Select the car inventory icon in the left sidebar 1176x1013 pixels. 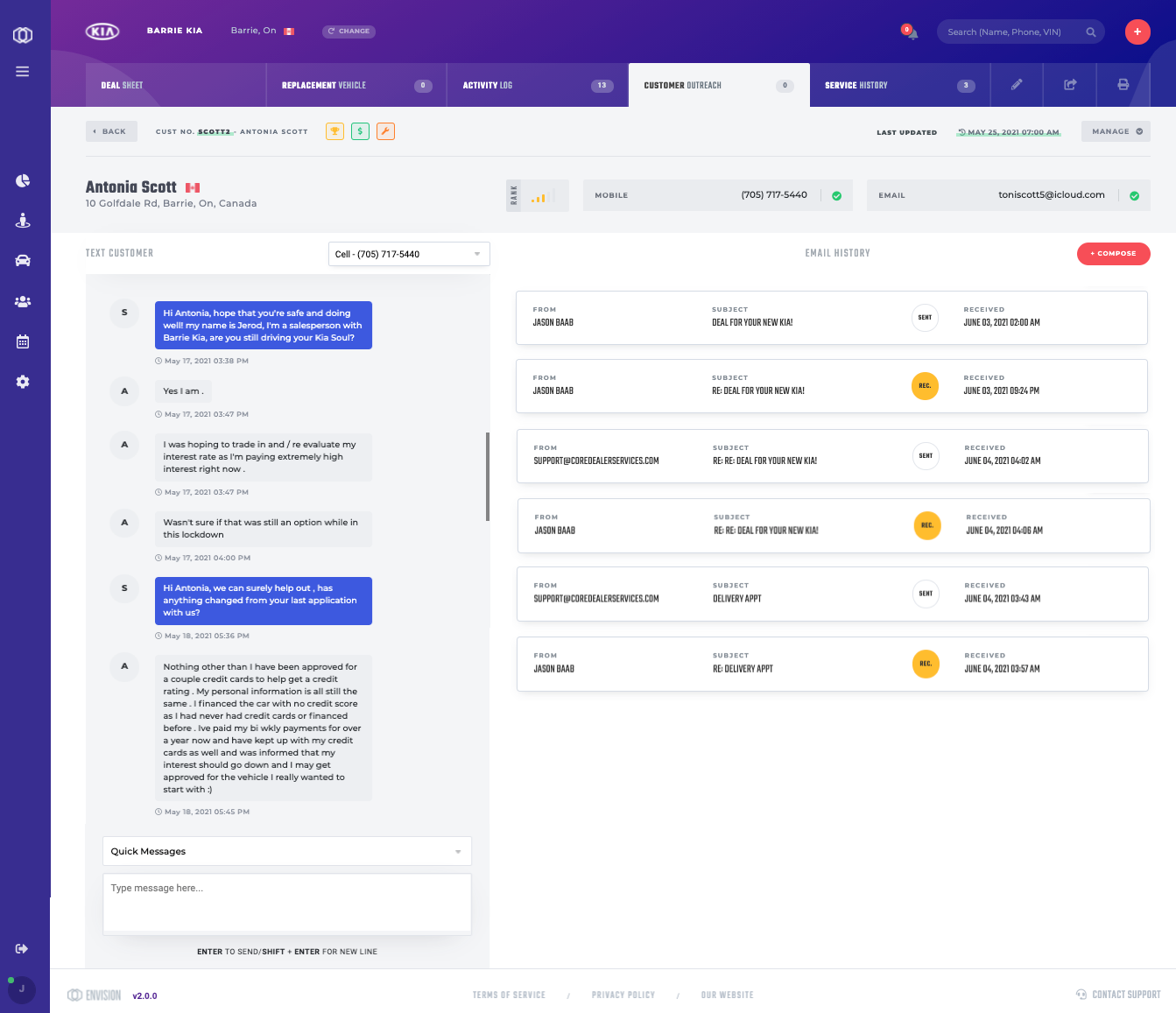tap(23, 261)
